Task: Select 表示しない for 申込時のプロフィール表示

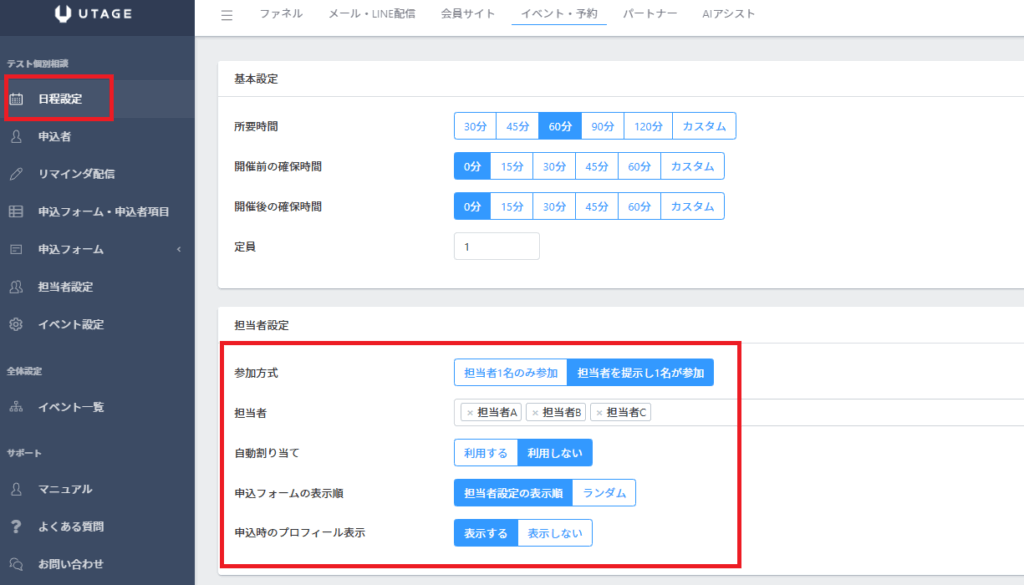Action: (554, 533)
